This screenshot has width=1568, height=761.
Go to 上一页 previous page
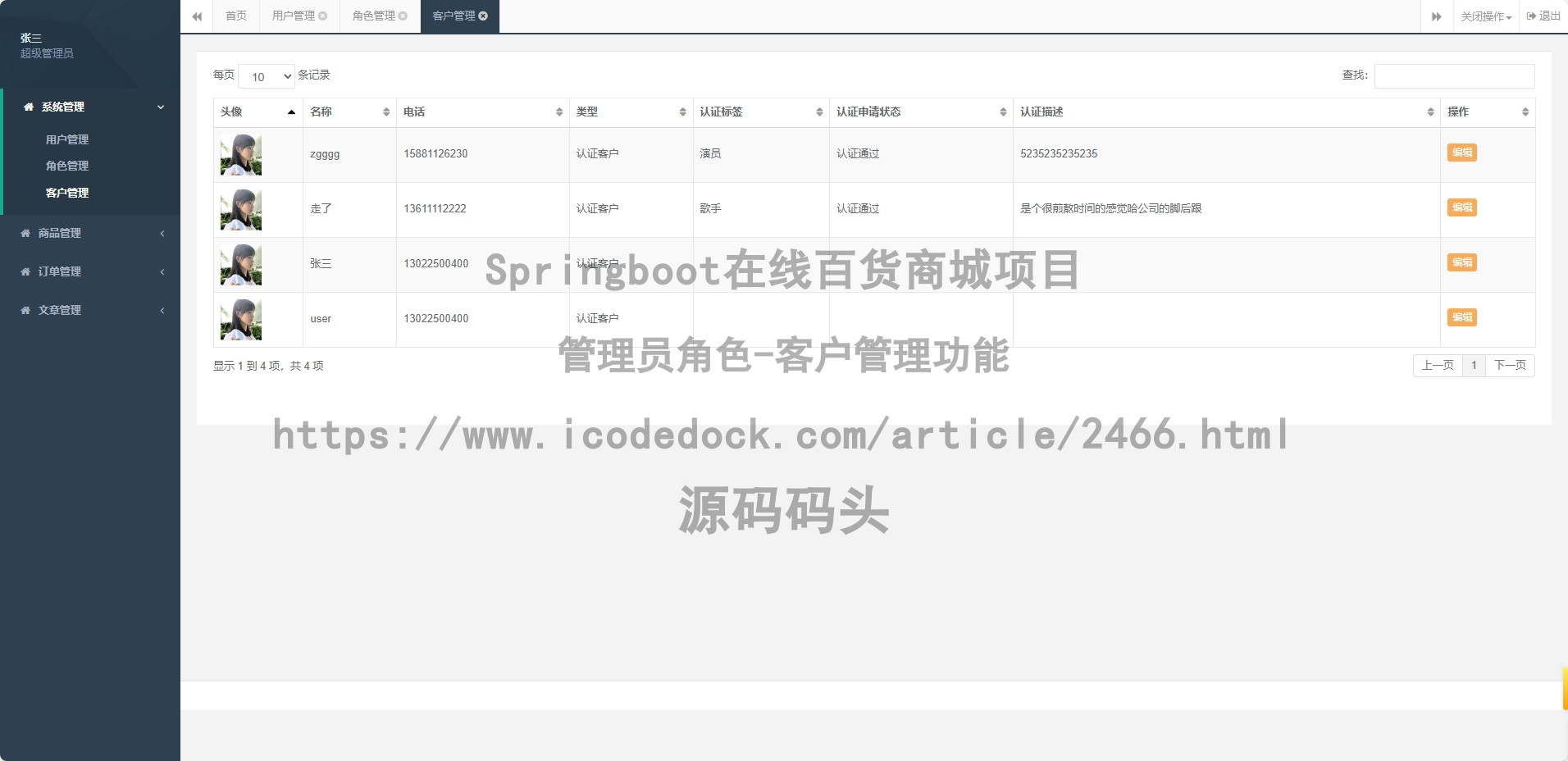tap(1438, 366)
